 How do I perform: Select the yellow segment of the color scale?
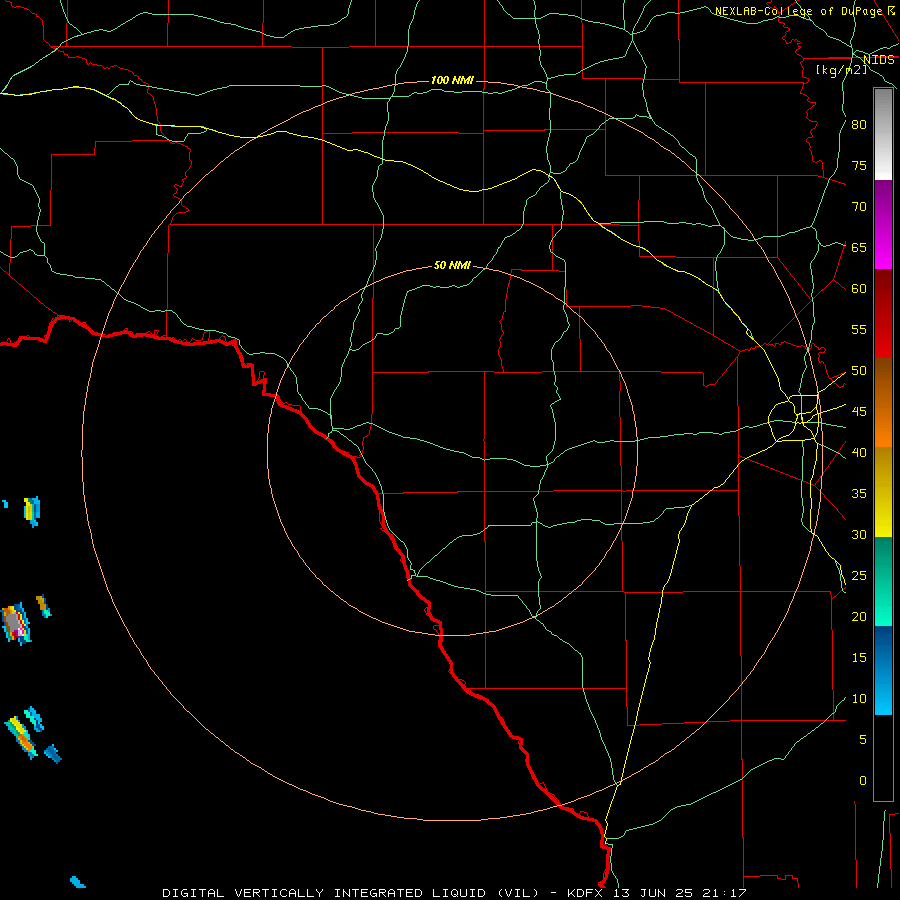pos(883,492)
